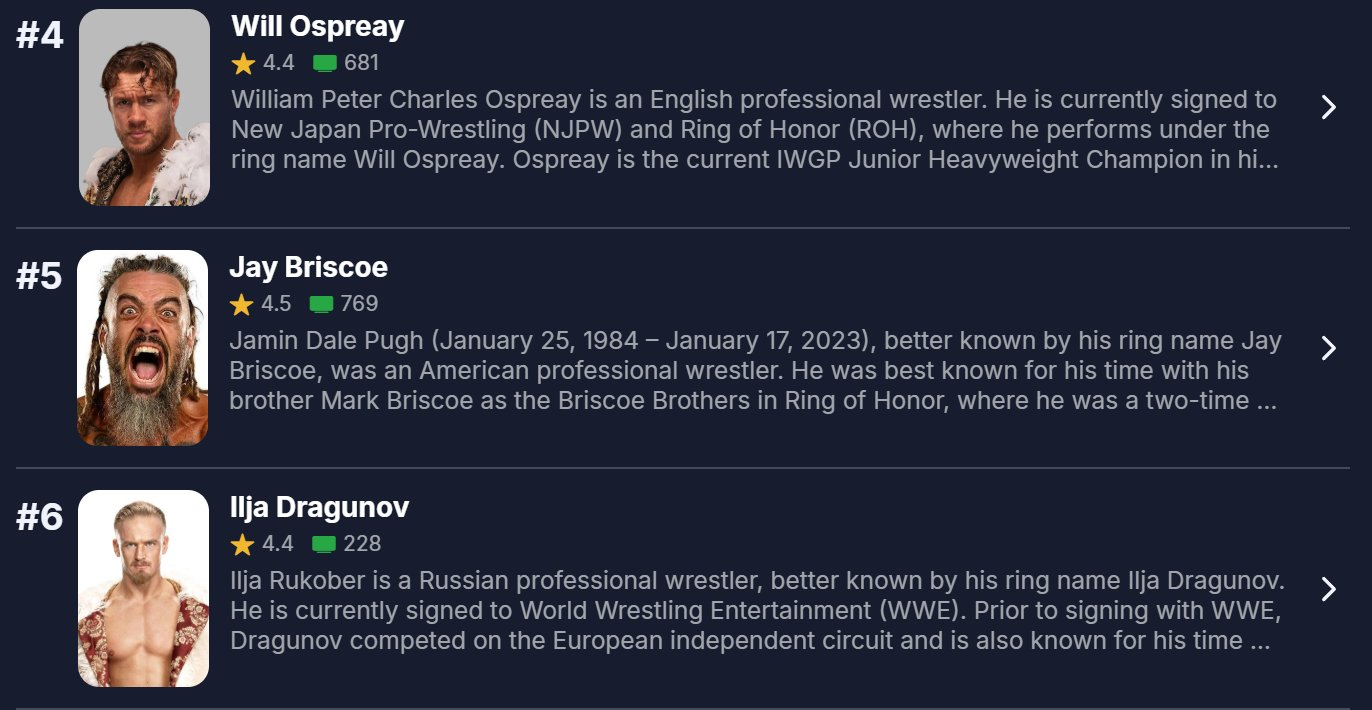Click the green reviews icon beside 769
This screenshot has height=710, width=1372.
(x=321, y=304)
